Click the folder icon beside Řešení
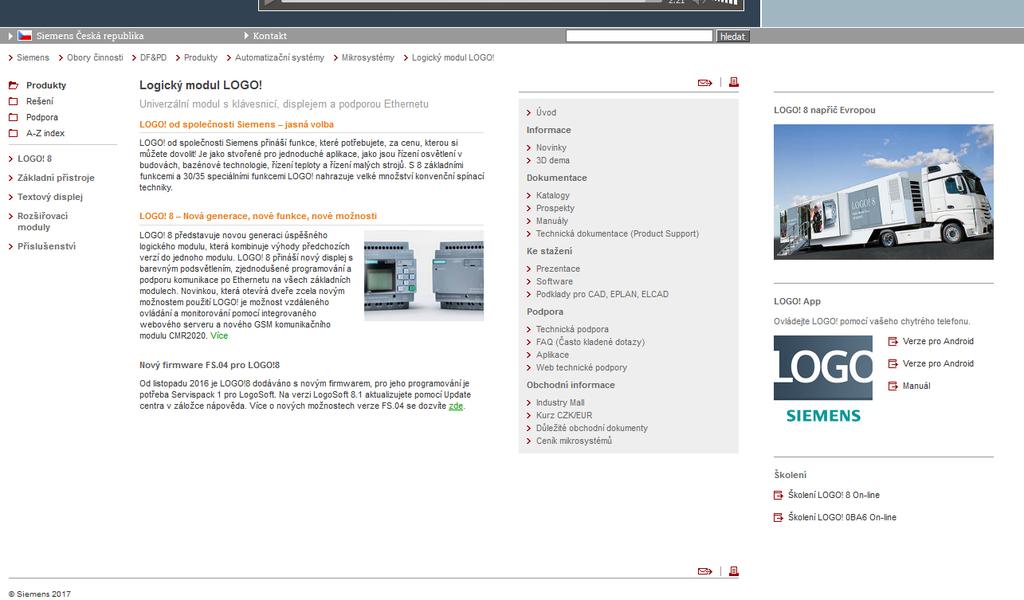The image size is (1024, 600). [x=13, y=101]
